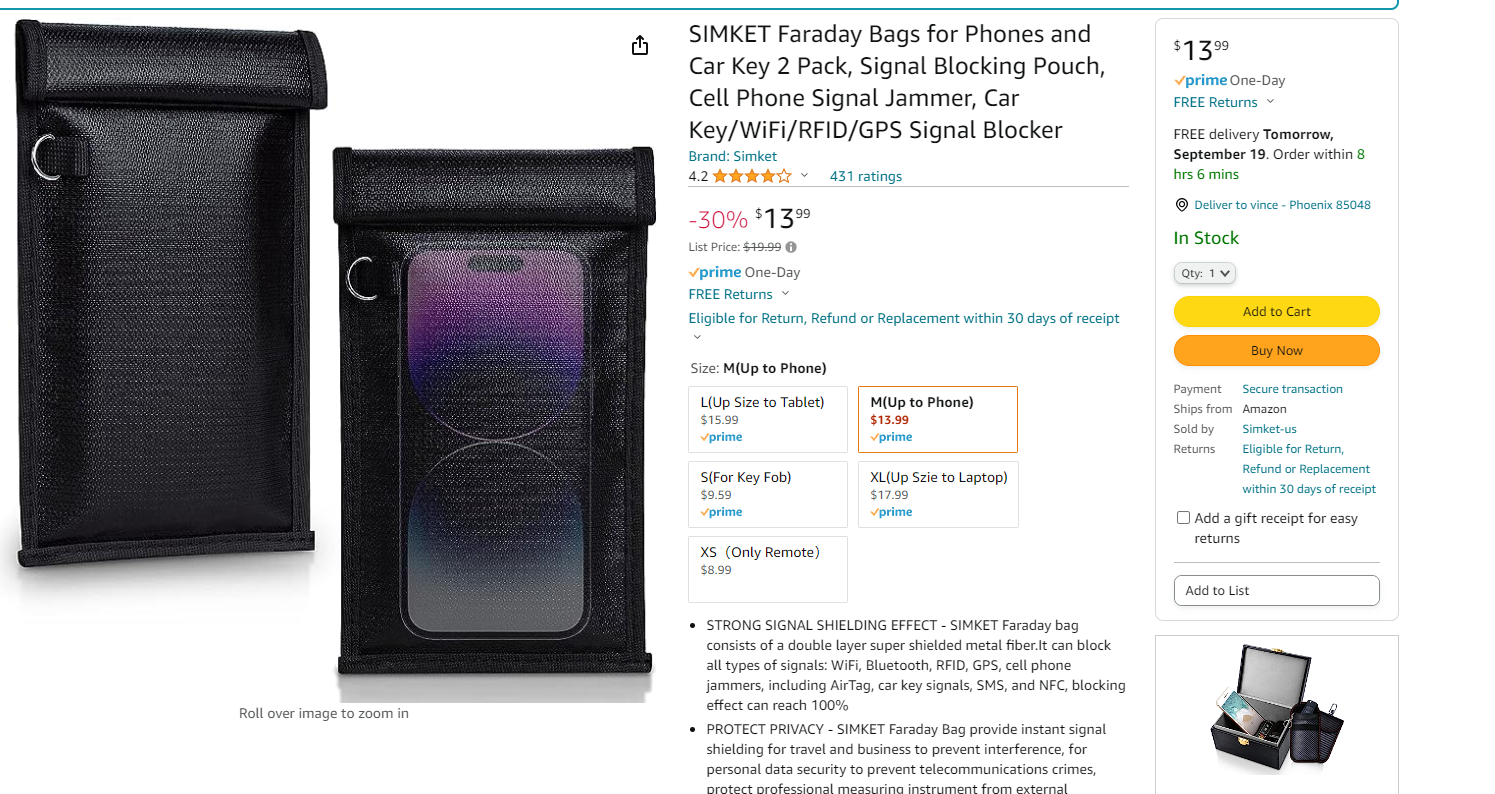This screenshot has width=1495, height=794.
Task: Click the delivery location pin icon
Action: click(1181, 205)
